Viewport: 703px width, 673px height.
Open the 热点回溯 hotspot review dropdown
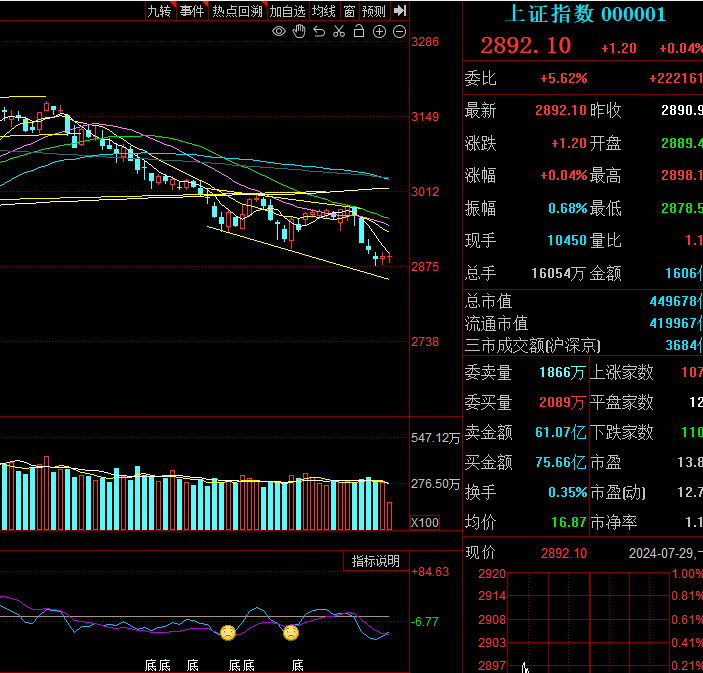pyautogui.click(x=237, y=11)
